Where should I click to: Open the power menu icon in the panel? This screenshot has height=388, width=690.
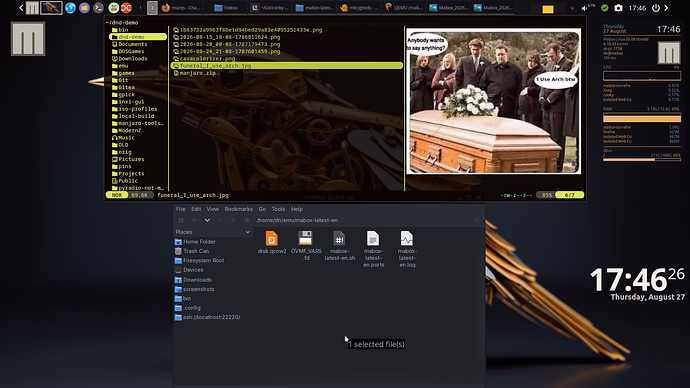pos(656,8)
